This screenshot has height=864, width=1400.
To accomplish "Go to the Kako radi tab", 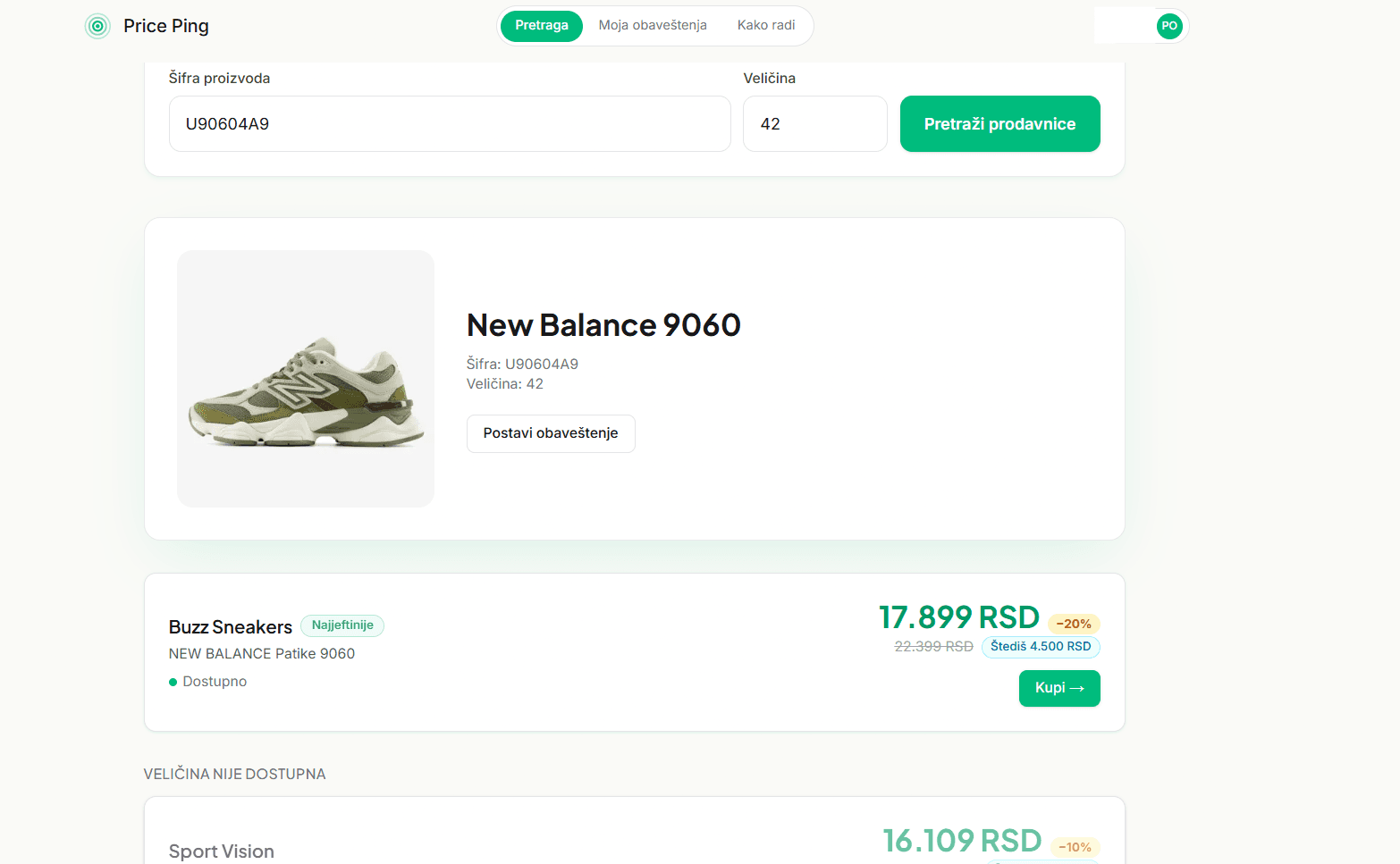I will coord(766,26).
